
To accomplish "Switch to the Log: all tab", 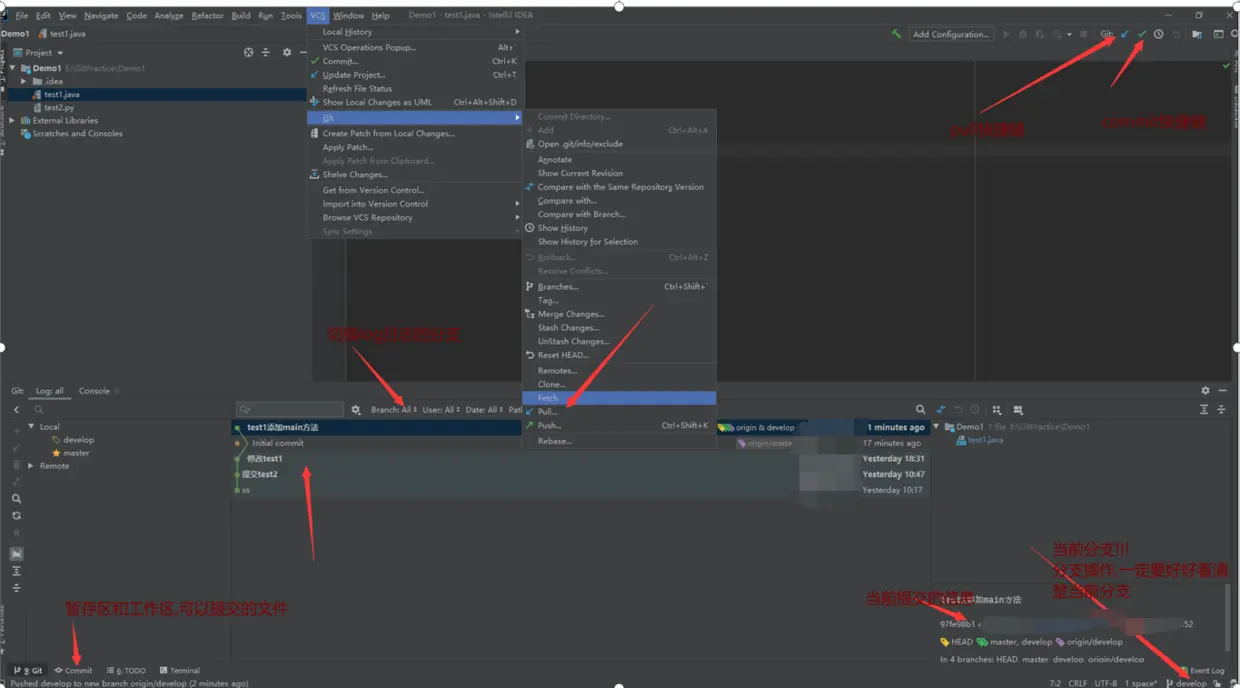I will click(x=49, y=391).
